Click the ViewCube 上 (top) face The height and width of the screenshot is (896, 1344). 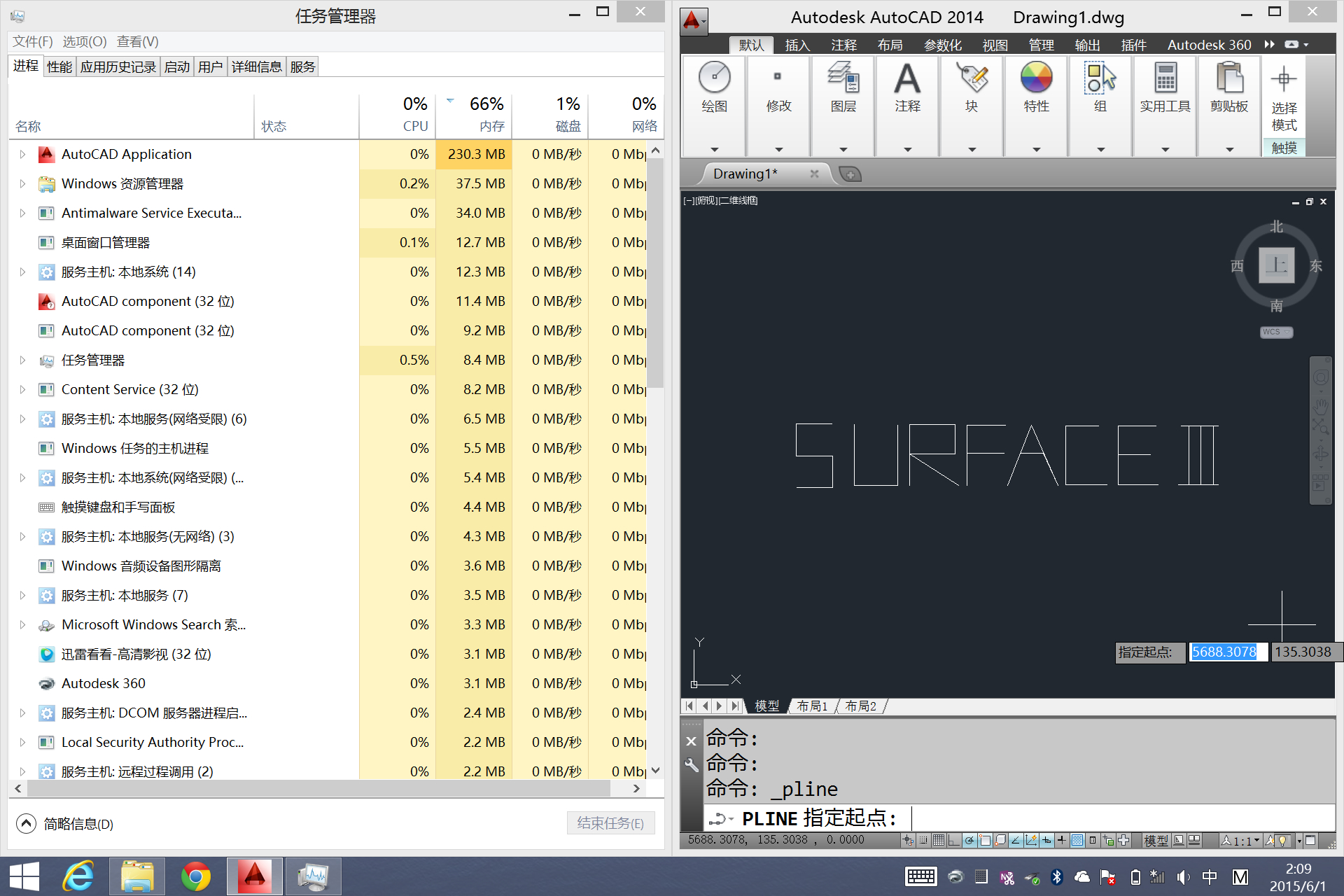[x=1276, y=265]
